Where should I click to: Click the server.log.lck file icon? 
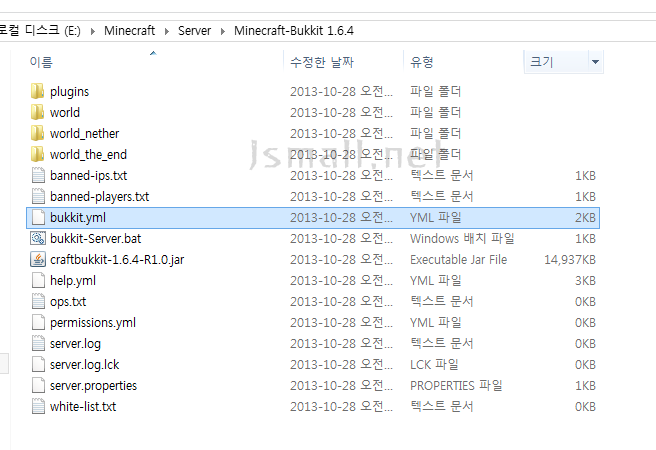pos(38,364)
